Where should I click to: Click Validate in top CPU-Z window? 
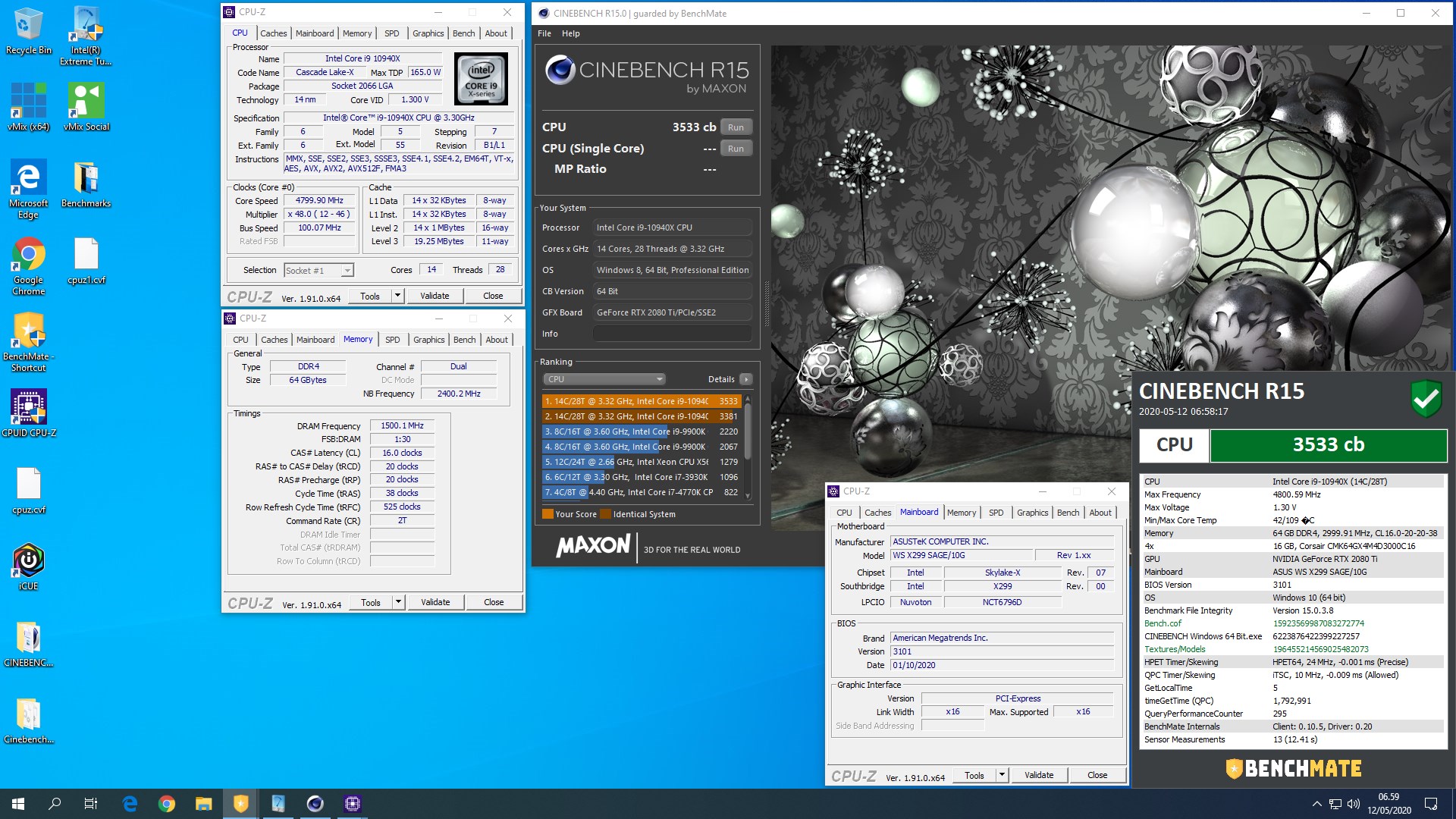pos(435,296)
